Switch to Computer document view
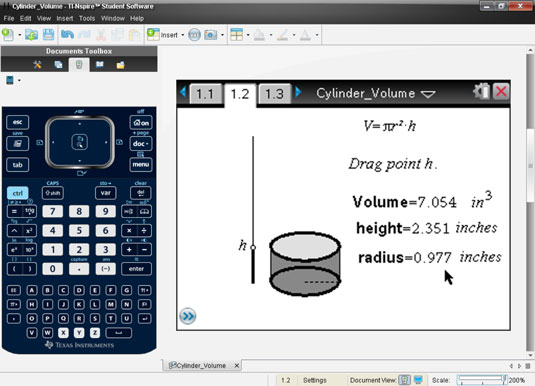Screen dimensions: 535x386 (418, 380)
